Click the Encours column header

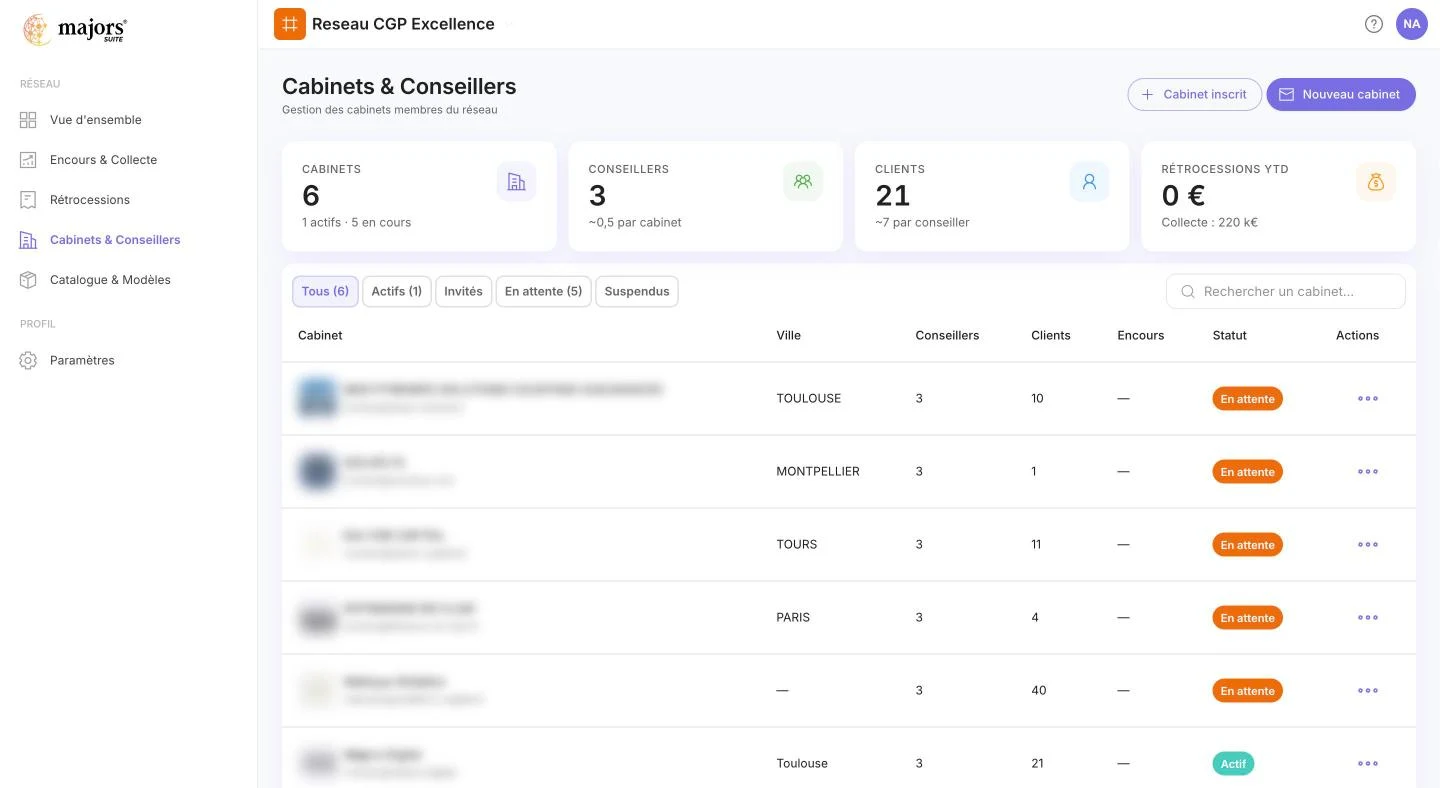[x=1141, y=335]
